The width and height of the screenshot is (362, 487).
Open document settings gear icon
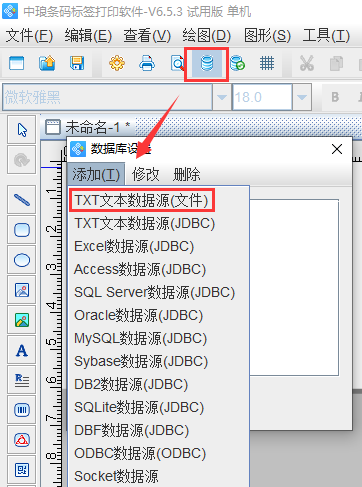tap(117, 63)
